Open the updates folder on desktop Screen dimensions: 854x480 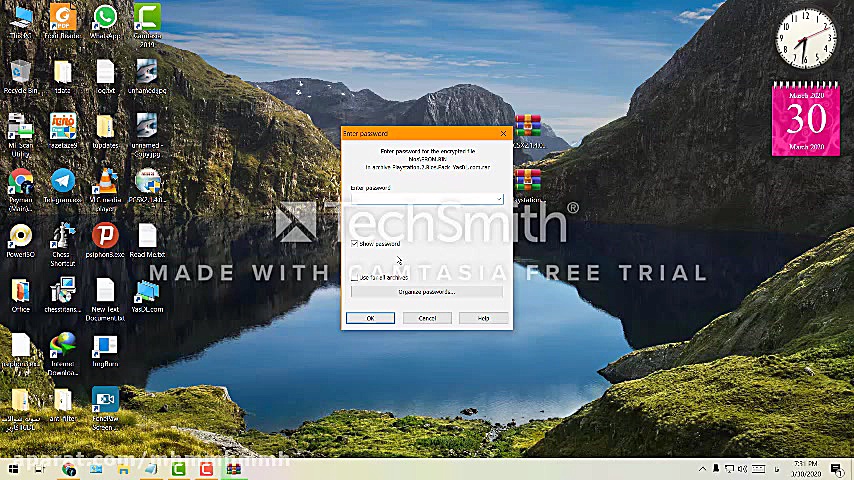[x=105, y=131]
